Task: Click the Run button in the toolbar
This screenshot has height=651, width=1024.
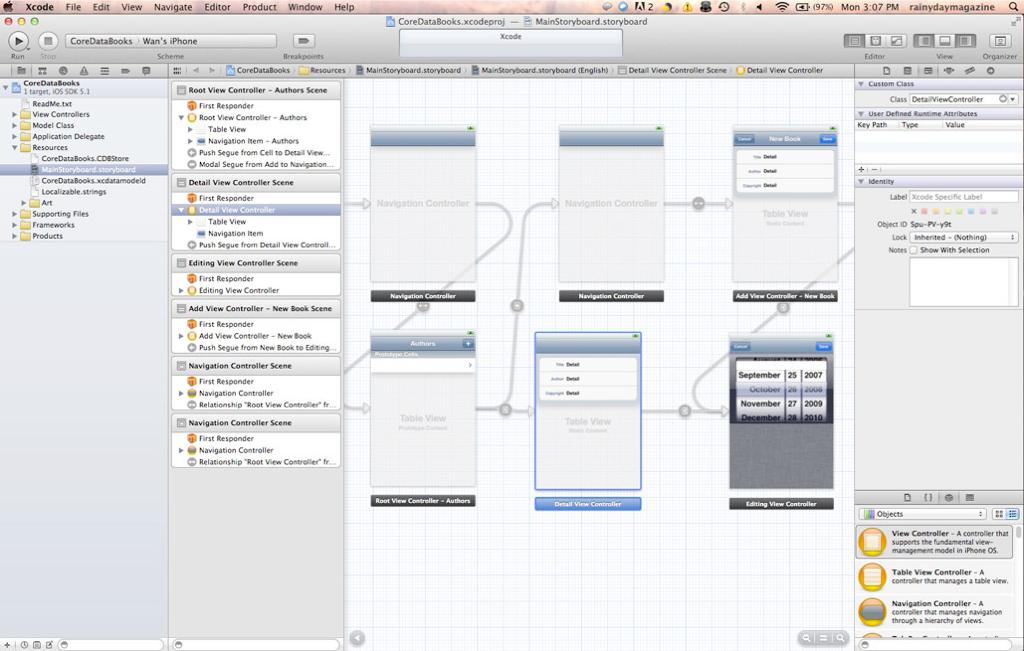Action: tap(18, 41)
